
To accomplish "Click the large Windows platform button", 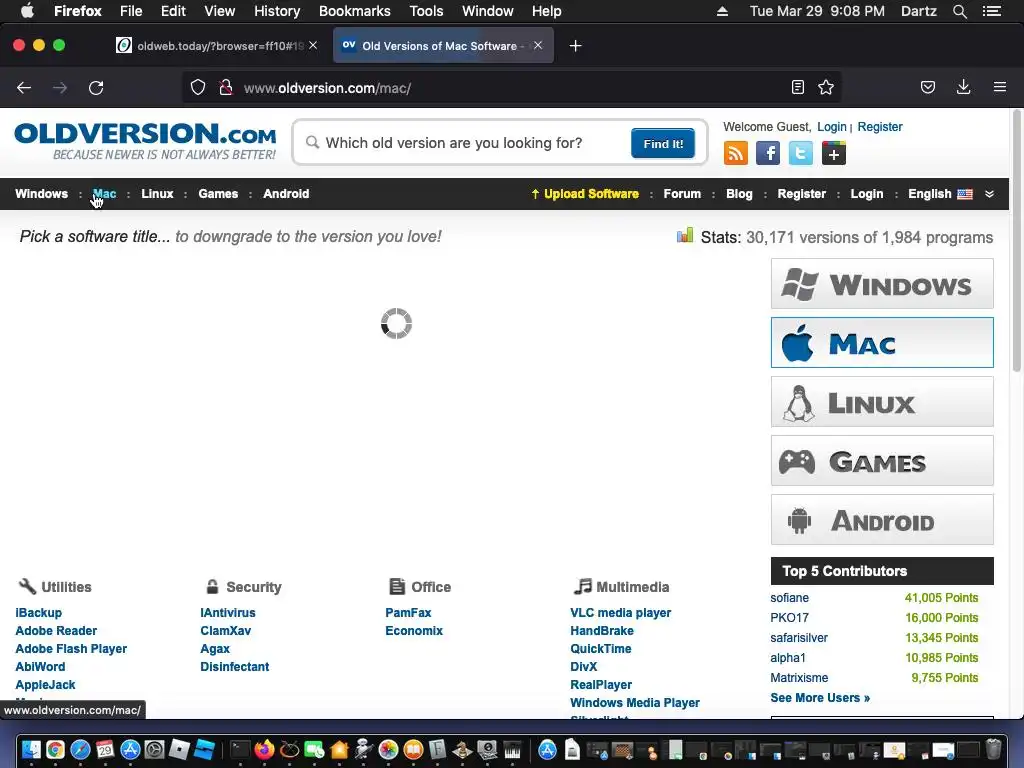I will [882, 284].
